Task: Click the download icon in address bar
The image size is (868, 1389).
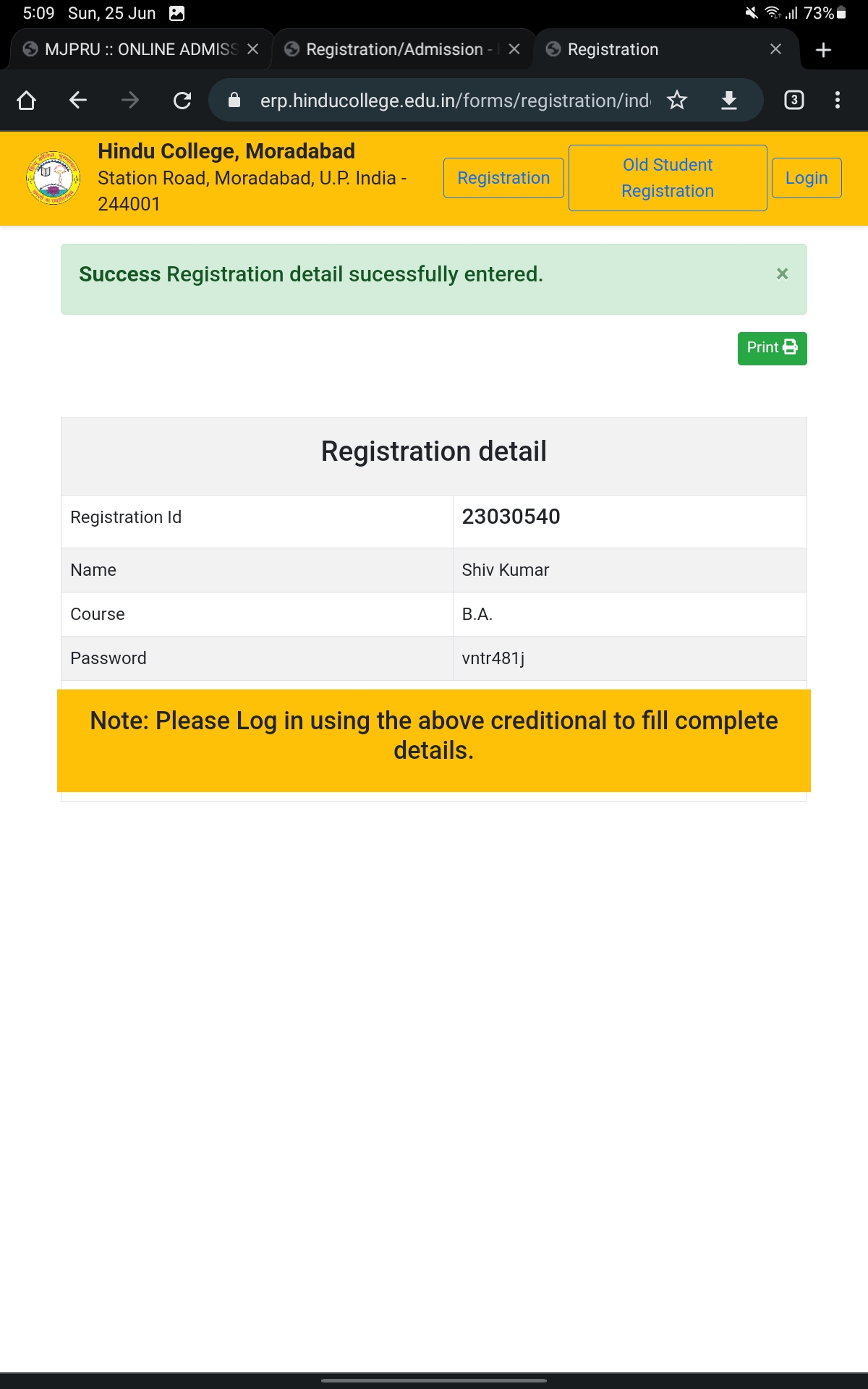Action: 729,100
